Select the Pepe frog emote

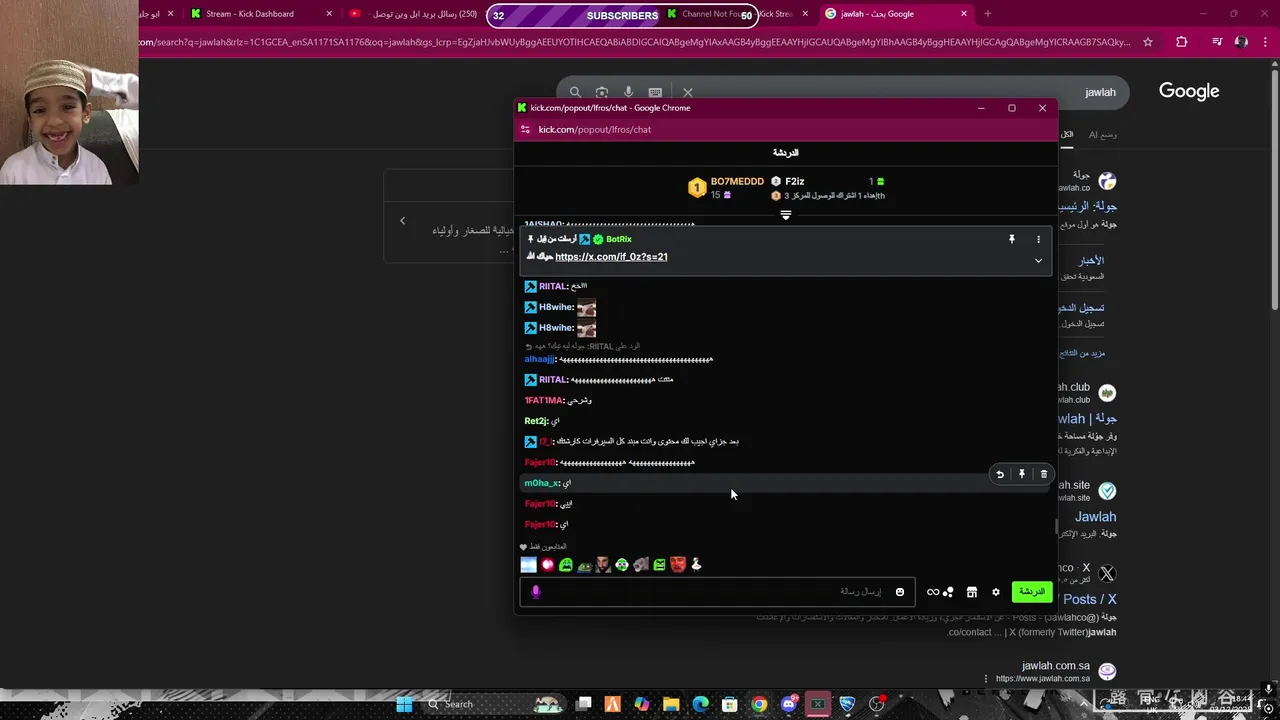(x=584, y=565)
